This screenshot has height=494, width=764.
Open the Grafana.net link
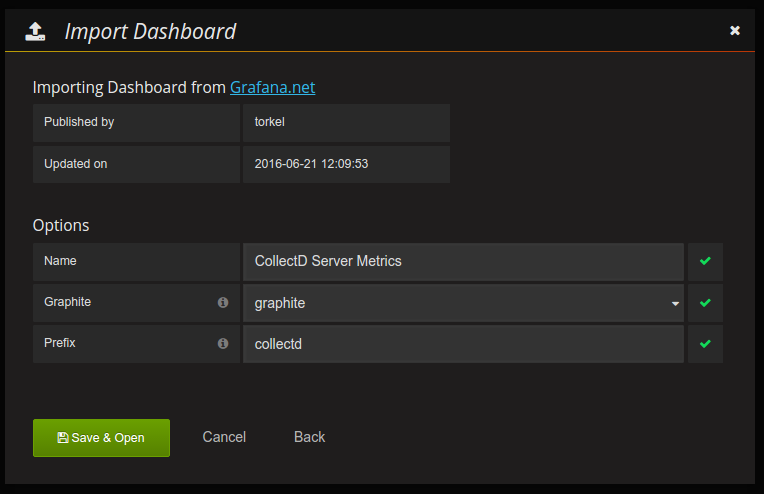coord(272,87)
